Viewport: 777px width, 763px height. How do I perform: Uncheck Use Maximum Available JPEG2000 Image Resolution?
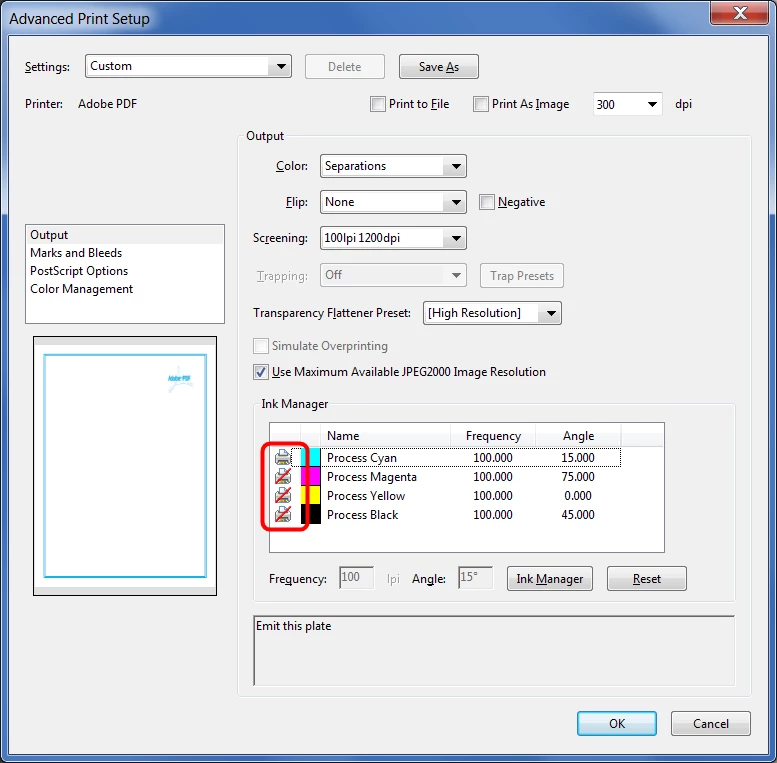point(261,372)
